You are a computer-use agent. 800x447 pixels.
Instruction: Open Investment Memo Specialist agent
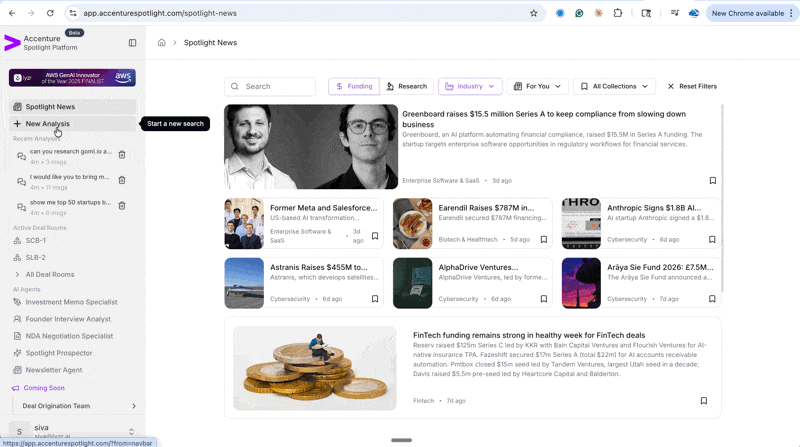coord(72,302)
